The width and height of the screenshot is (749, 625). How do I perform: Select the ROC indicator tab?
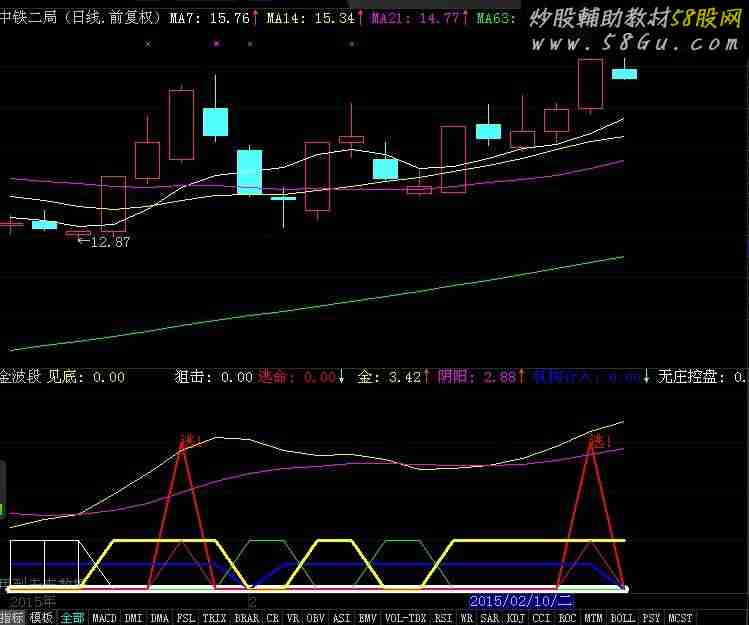click(x=567, y=618)
